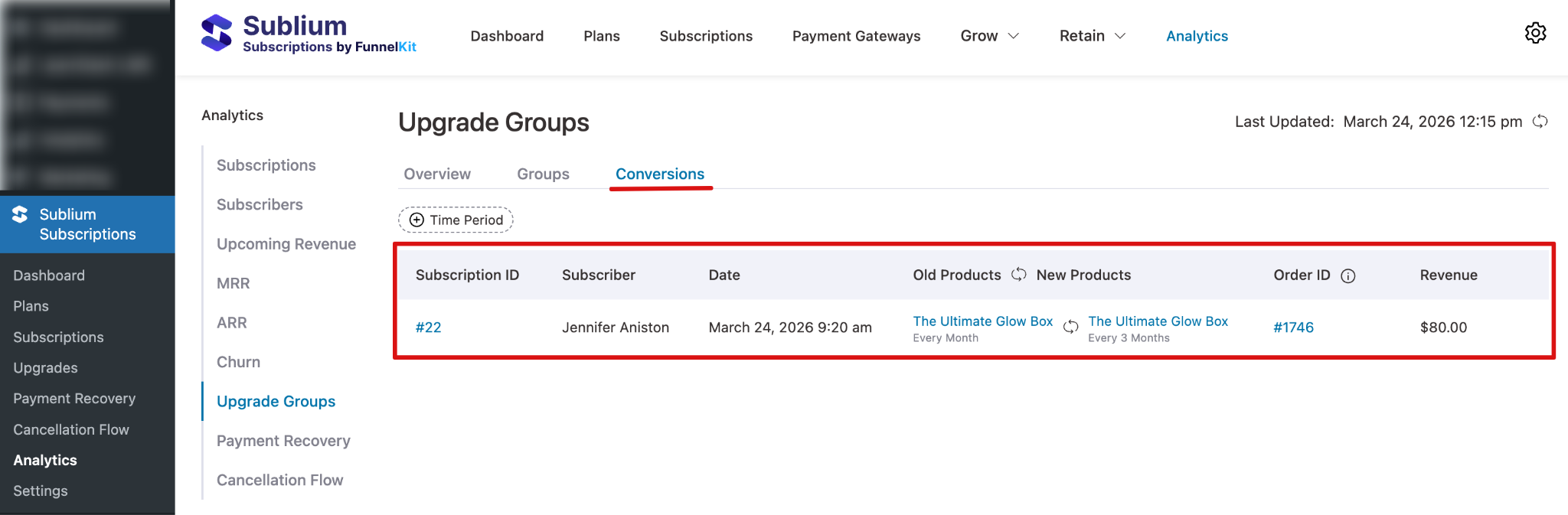This screenshot has height=515, width=1568.
Task: Open Subscriptions in WordPress sidebar submenu
Action: [x=58, y=337]
